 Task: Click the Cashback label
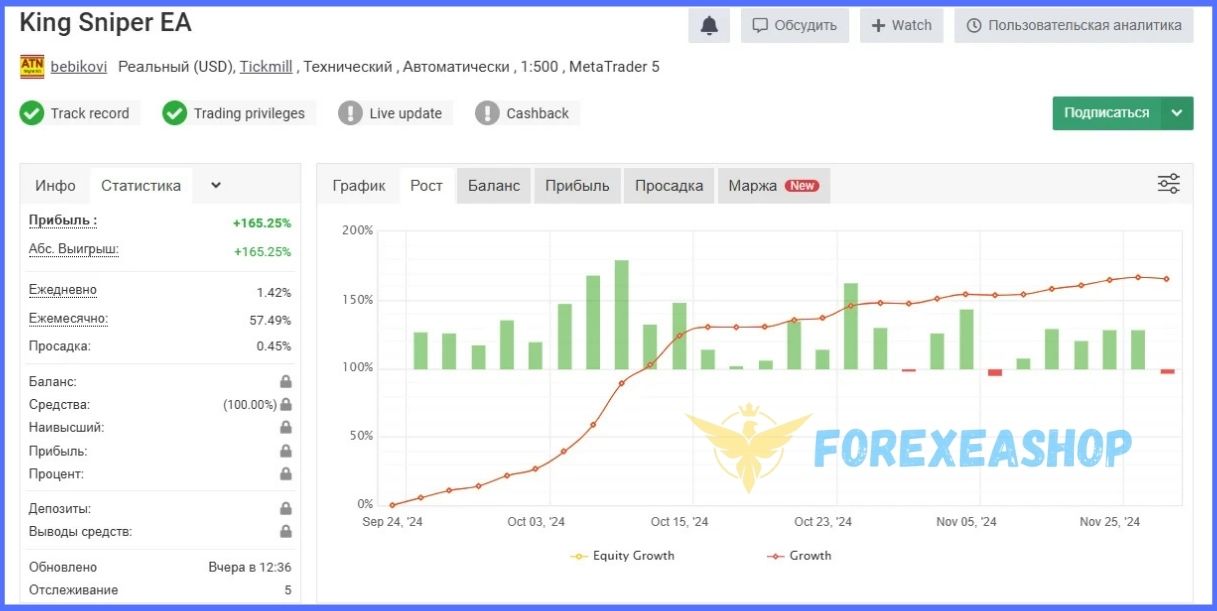click(538, 114)
